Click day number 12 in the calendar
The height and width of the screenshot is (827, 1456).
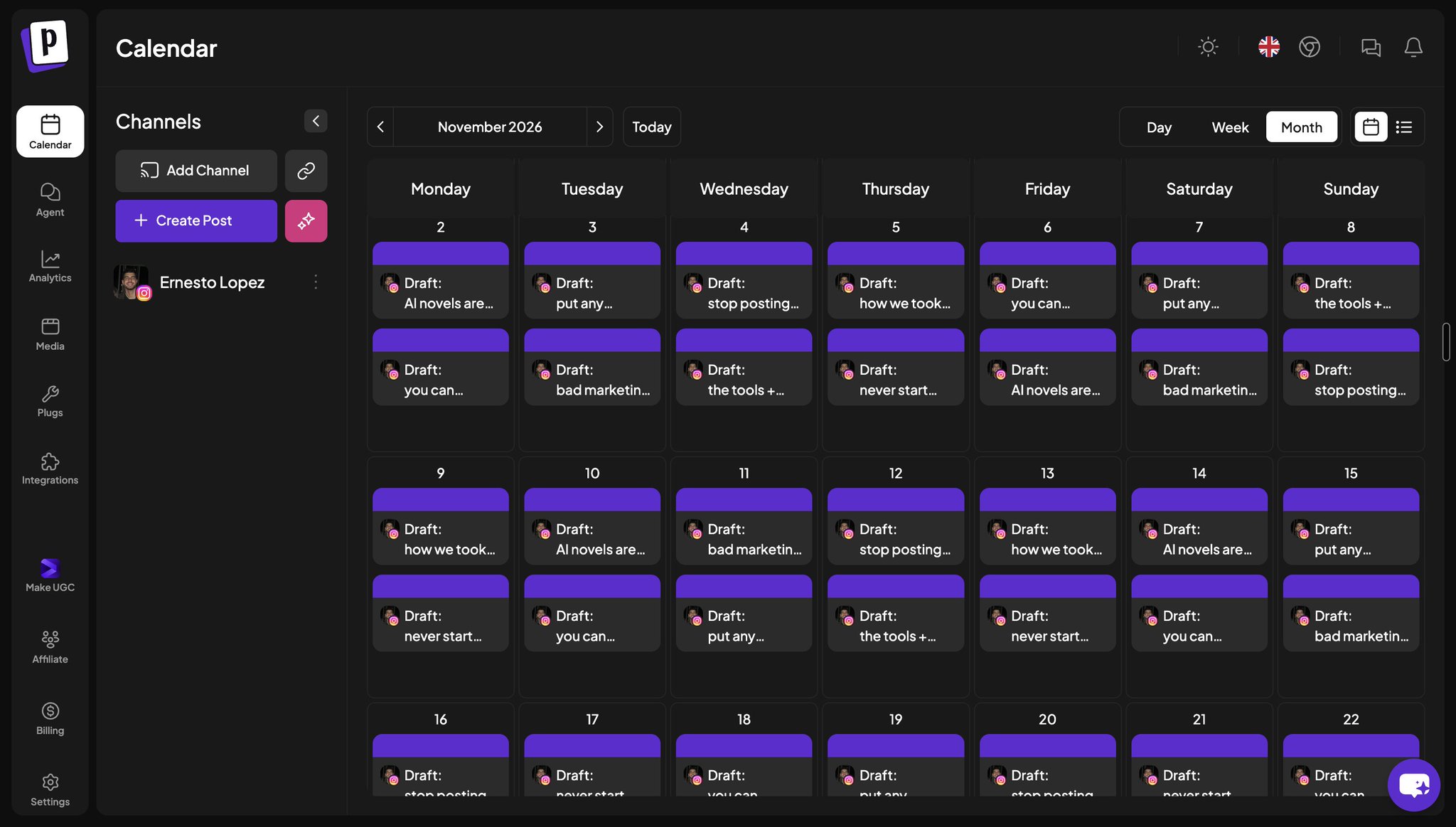click(896, 473)
